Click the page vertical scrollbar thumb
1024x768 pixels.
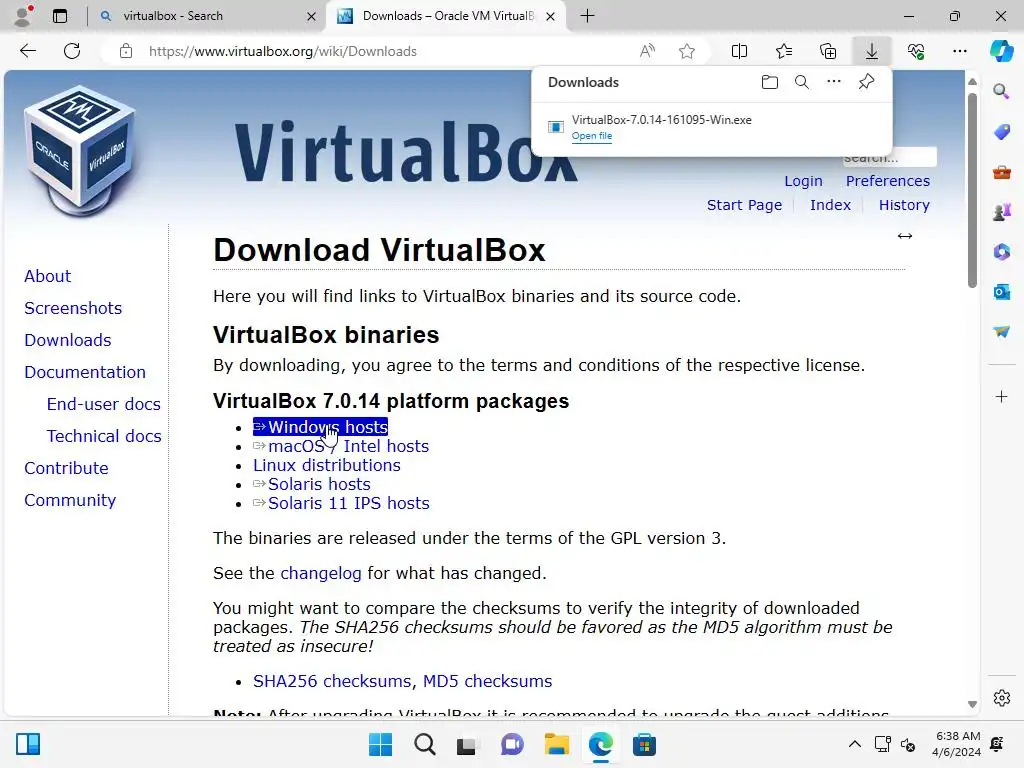click(x=972, y=189)
